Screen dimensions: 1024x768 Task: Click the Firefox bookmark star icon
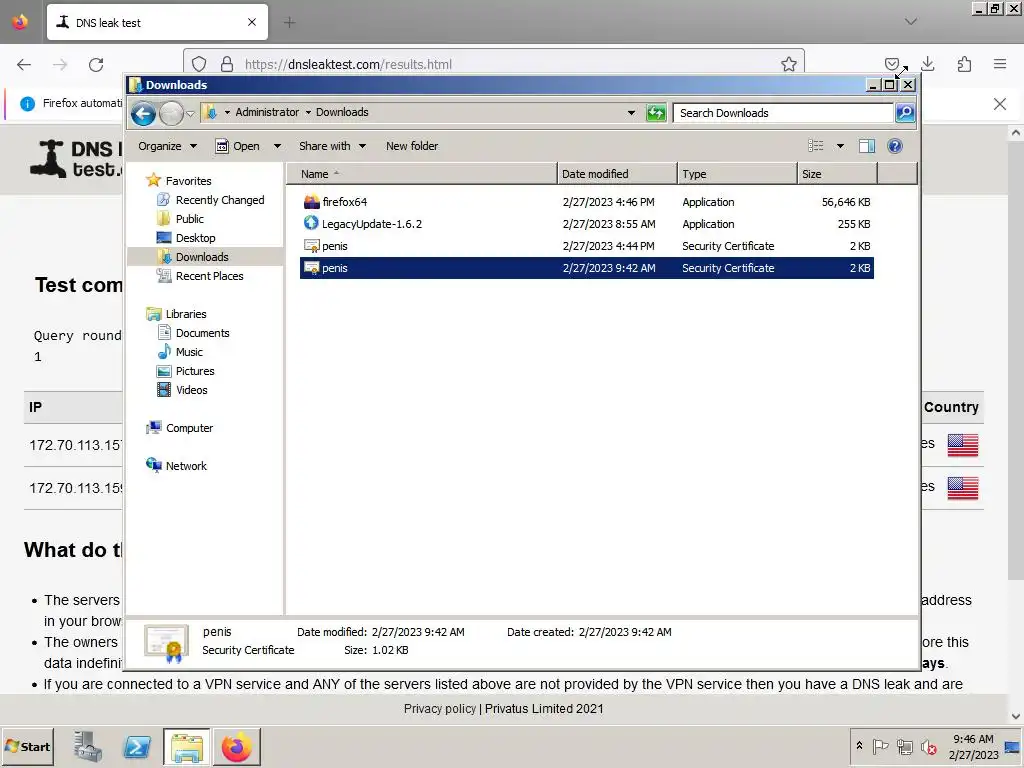(x=789, y=64)
